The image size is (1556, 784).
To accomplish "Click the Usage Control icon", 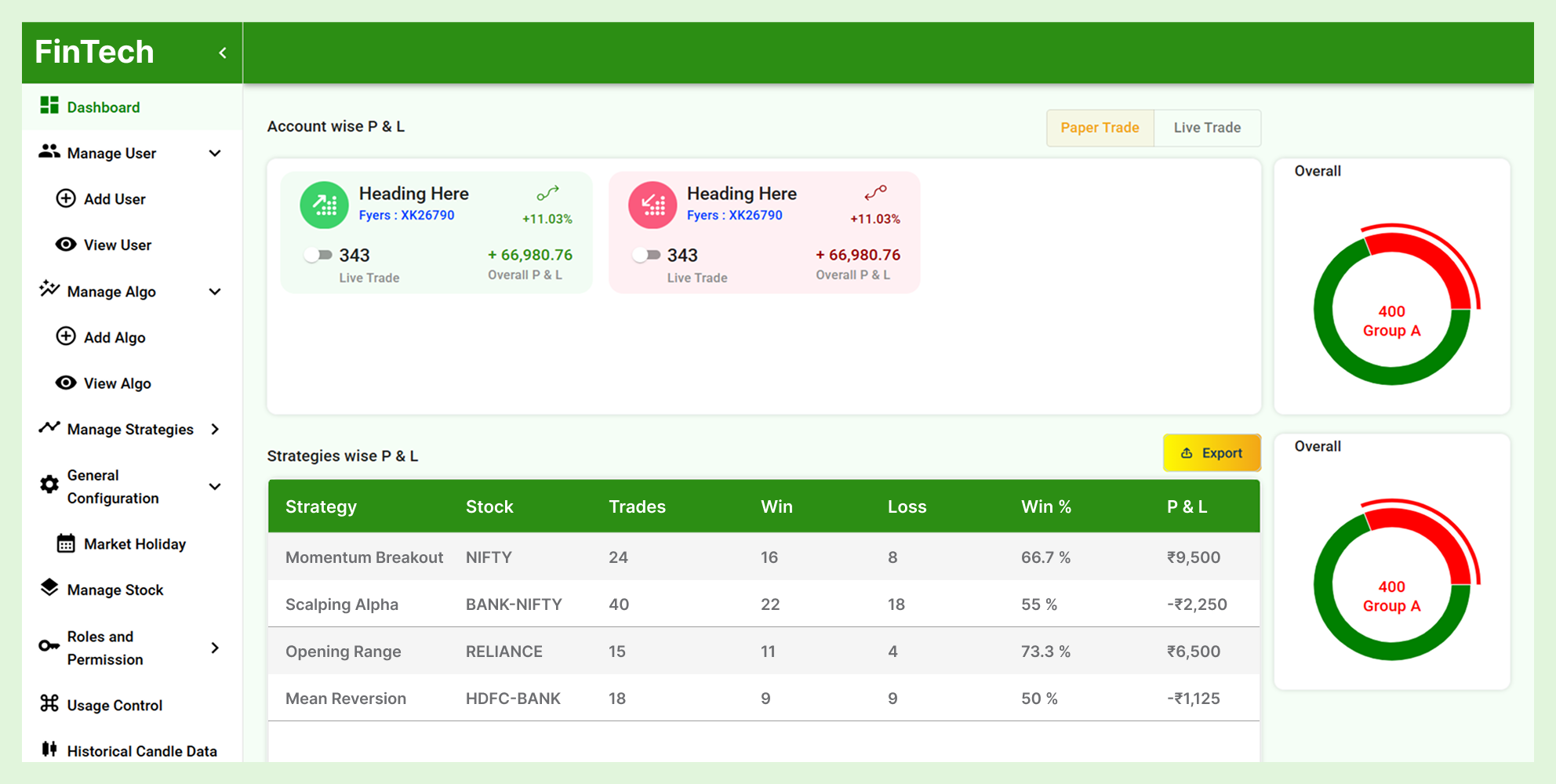I will pyautogui.click(x=48, y=704).
